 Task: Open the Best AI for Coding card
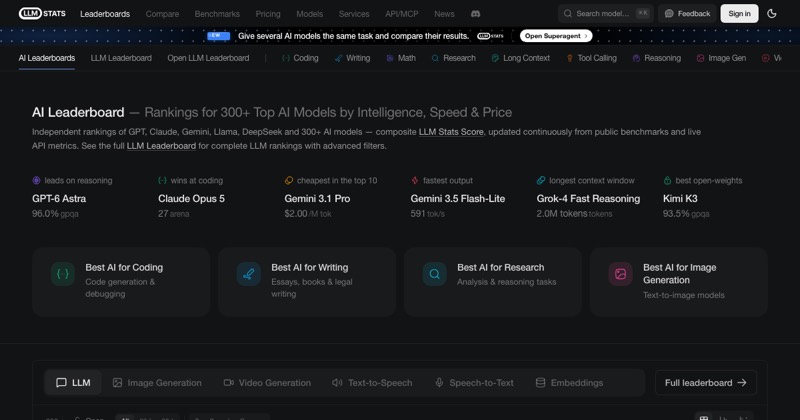[x=121, y=282]
